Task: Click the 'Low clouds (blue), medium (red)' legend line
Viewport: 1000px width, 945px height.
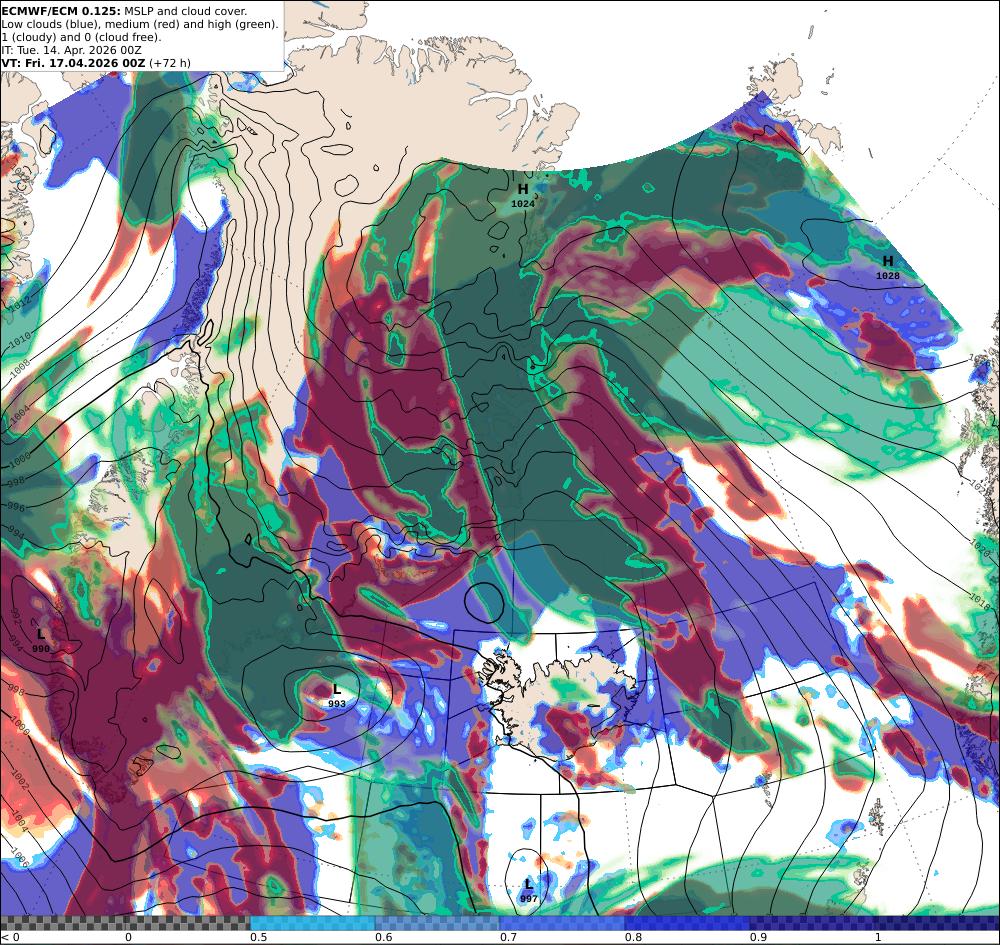Action: [140, 24]
